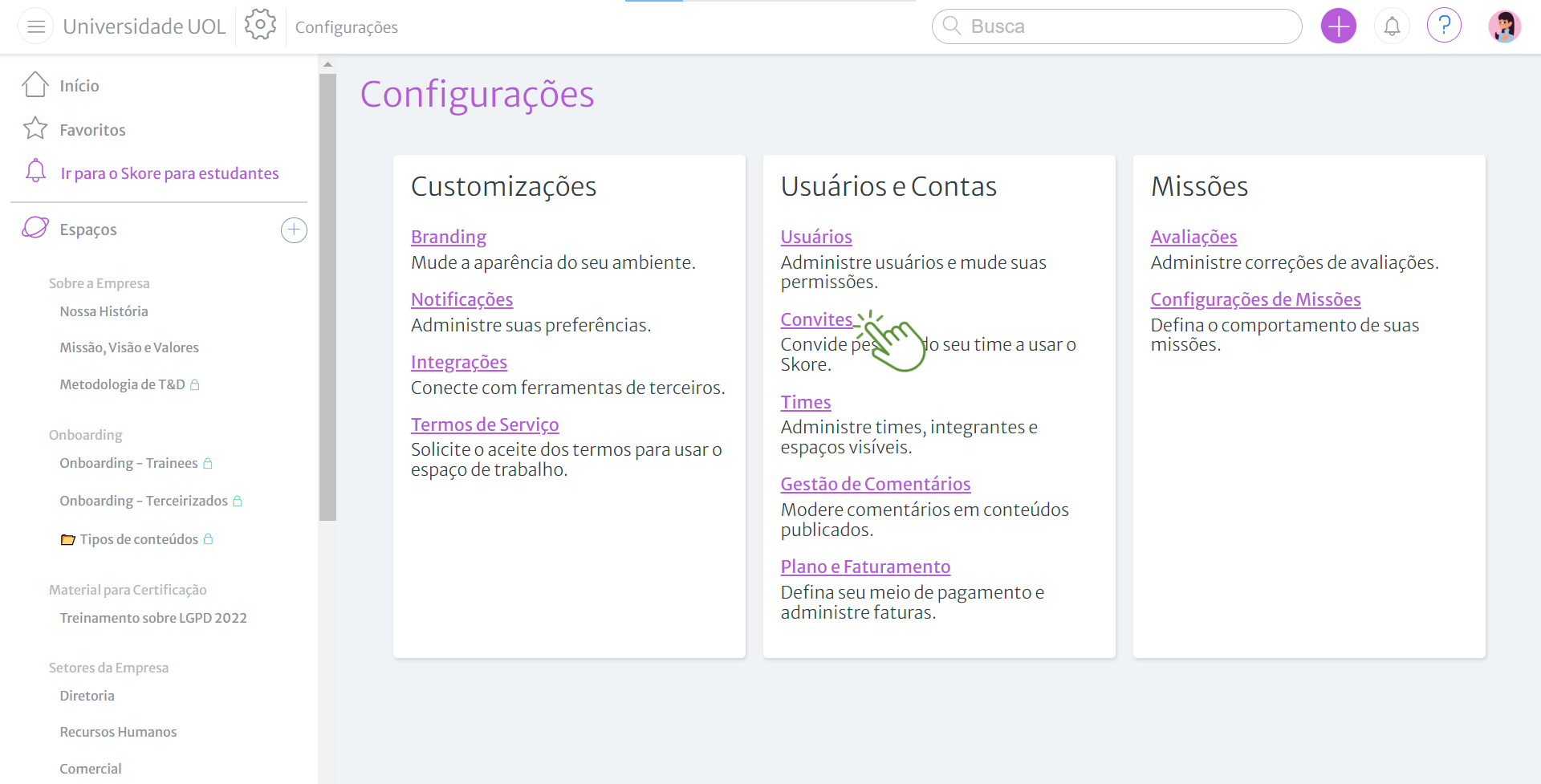Go to Início in sidebar

click(79, 86)
